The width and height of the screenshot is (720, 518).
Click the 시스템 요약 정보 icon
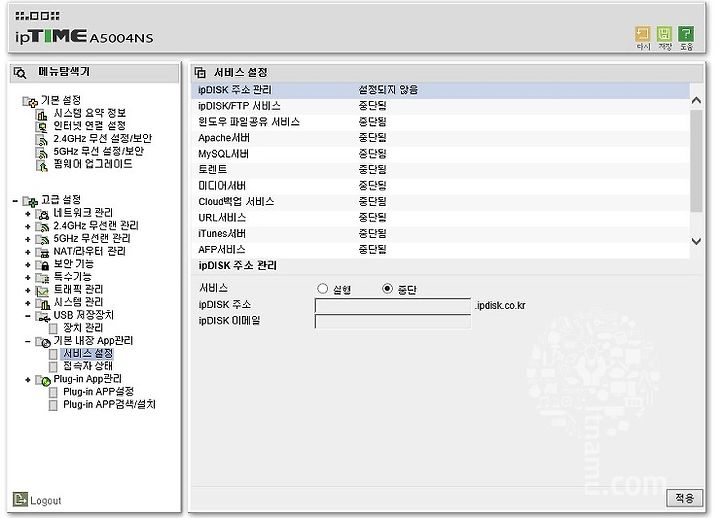[41, 114]
